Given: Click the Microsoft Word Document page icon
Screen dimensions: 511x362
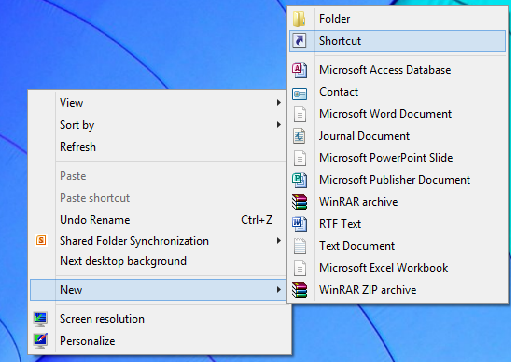Looking at the screenshot, I should (300, 114).
